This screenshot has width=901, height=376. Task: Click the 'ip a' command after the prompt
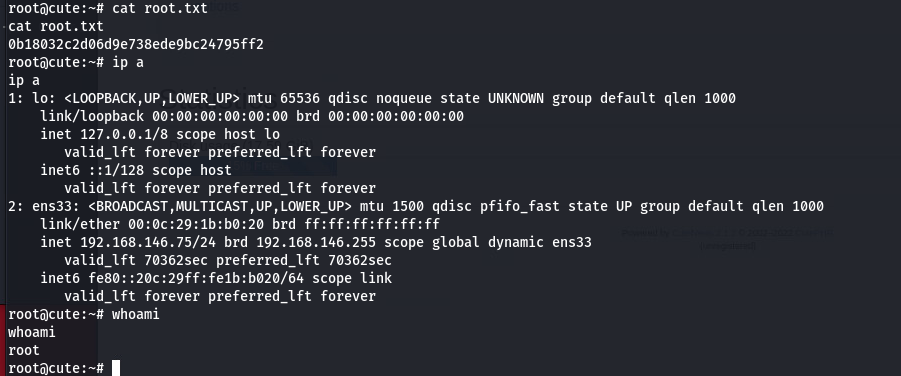128,62
